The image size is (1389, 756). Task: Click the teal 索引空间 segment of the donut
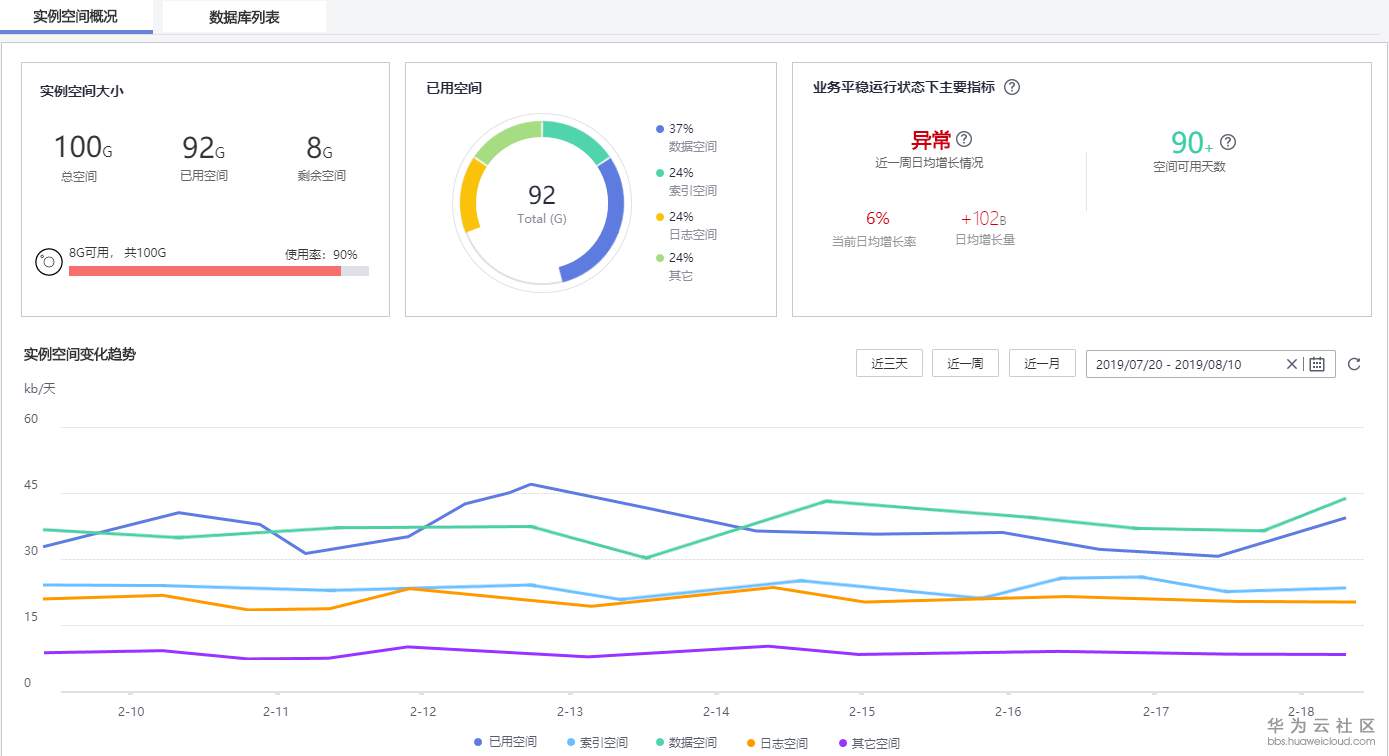(x=577, y=139)
